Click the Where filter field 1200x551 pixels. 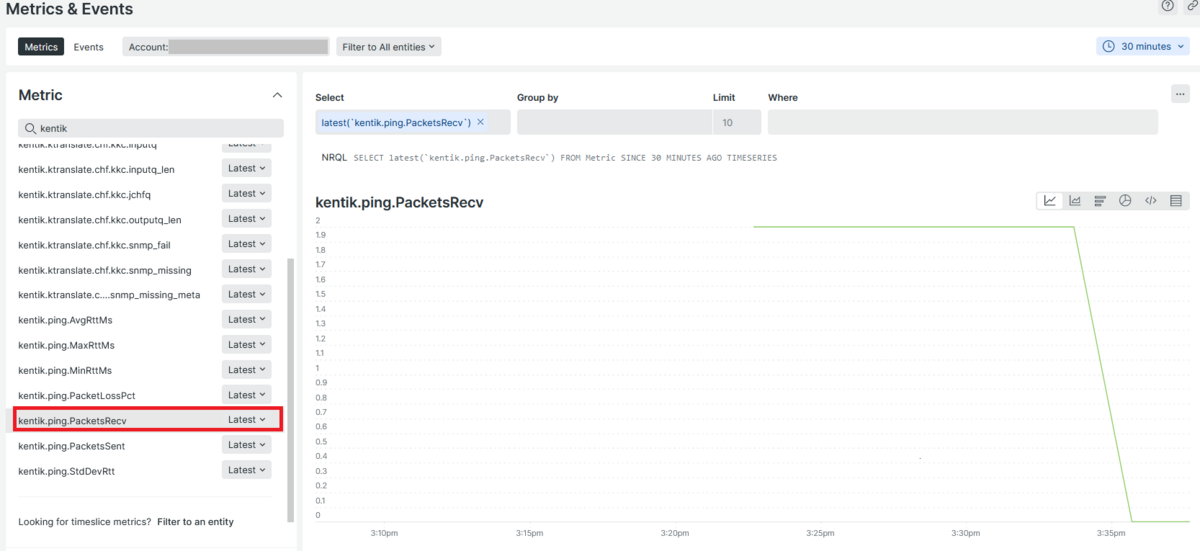tap(963, 122)
